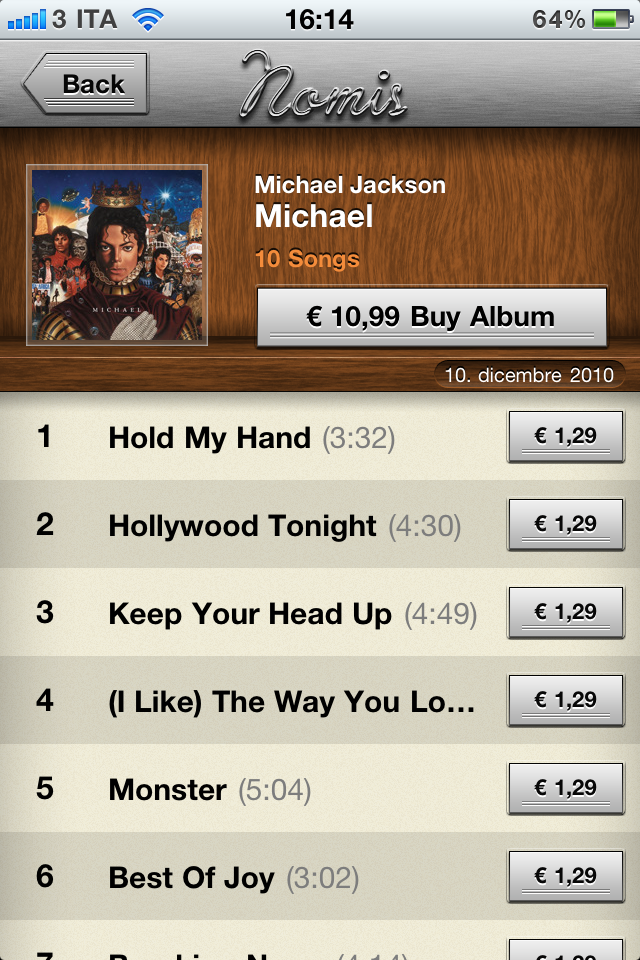Tap the (I Like) The Way You Lo… title
The height and width of the screenshot is (960, 640).
pos(292,702)
